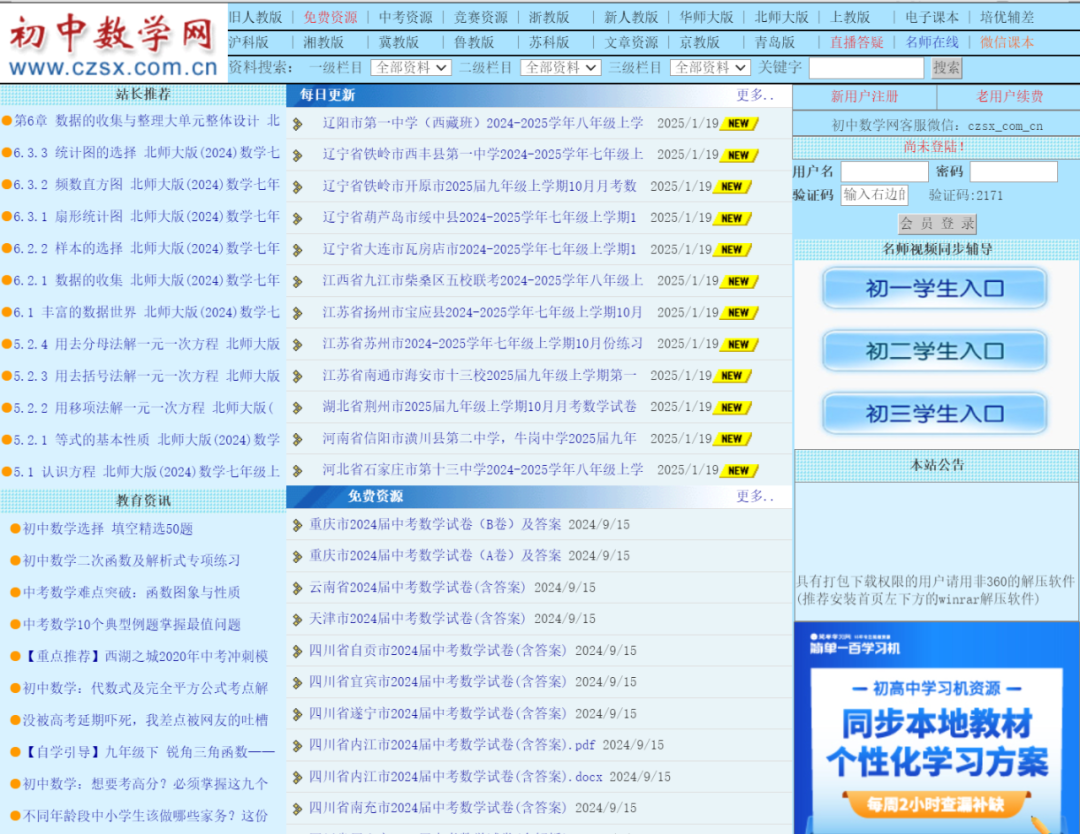Select the 竞赛资源 navigation item
Viewport: 1080px width, 834px height.
tap(481, 17)
